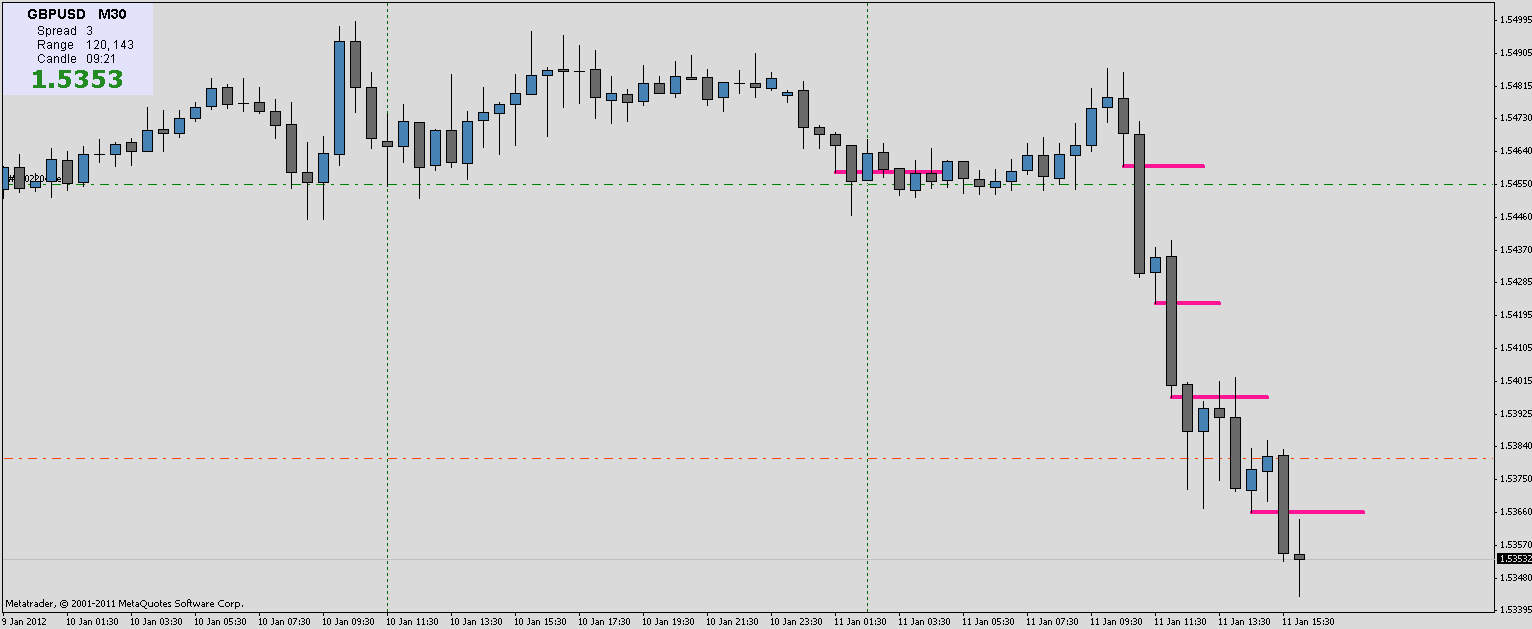Click the 11 Jan 15:30 time label
Image resolution: width=1532 pixels, height=629 pixels.
click(x=1308, y=622)
